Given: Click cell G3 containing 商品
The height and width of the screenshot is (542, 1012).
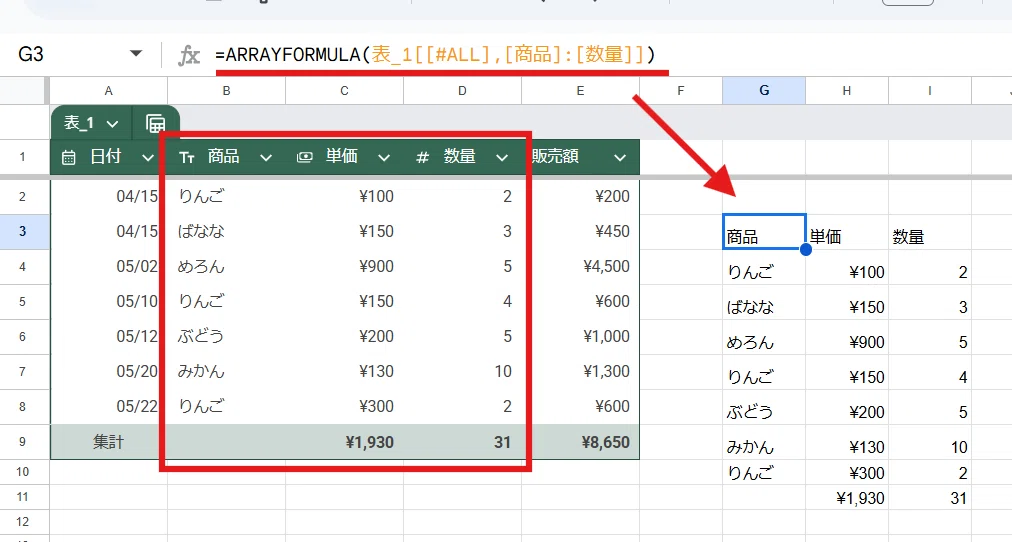Looking at the screenshot, I should click(764, 232).
